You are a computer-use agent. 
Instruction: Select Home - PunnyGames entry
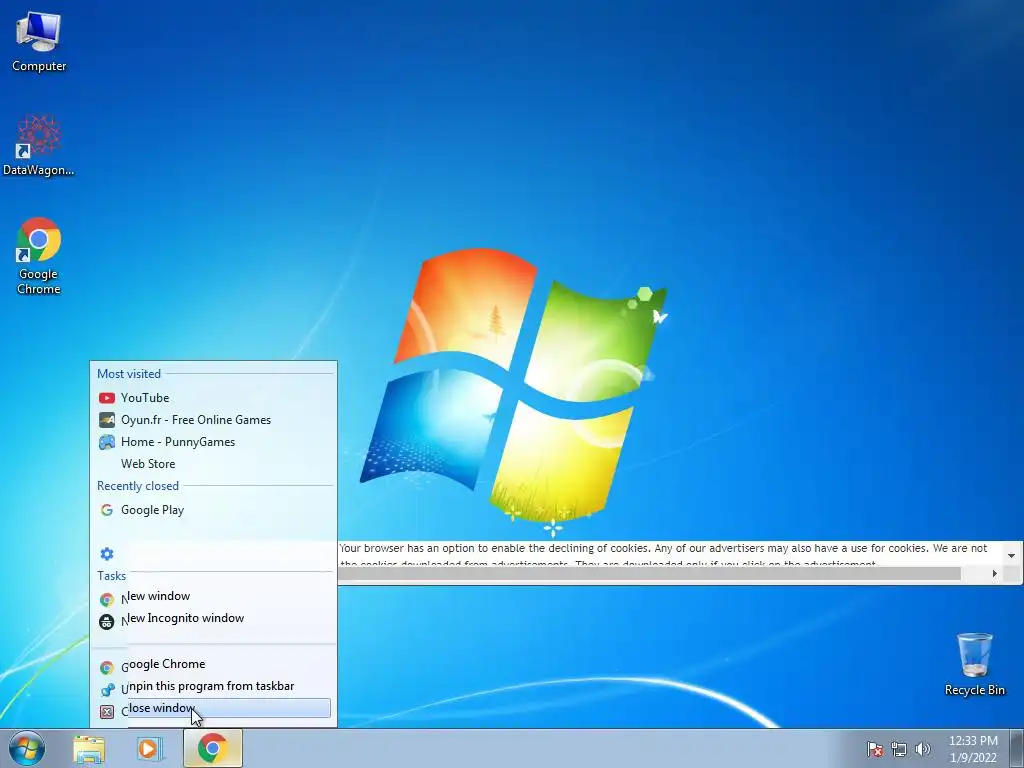point(213,442)
